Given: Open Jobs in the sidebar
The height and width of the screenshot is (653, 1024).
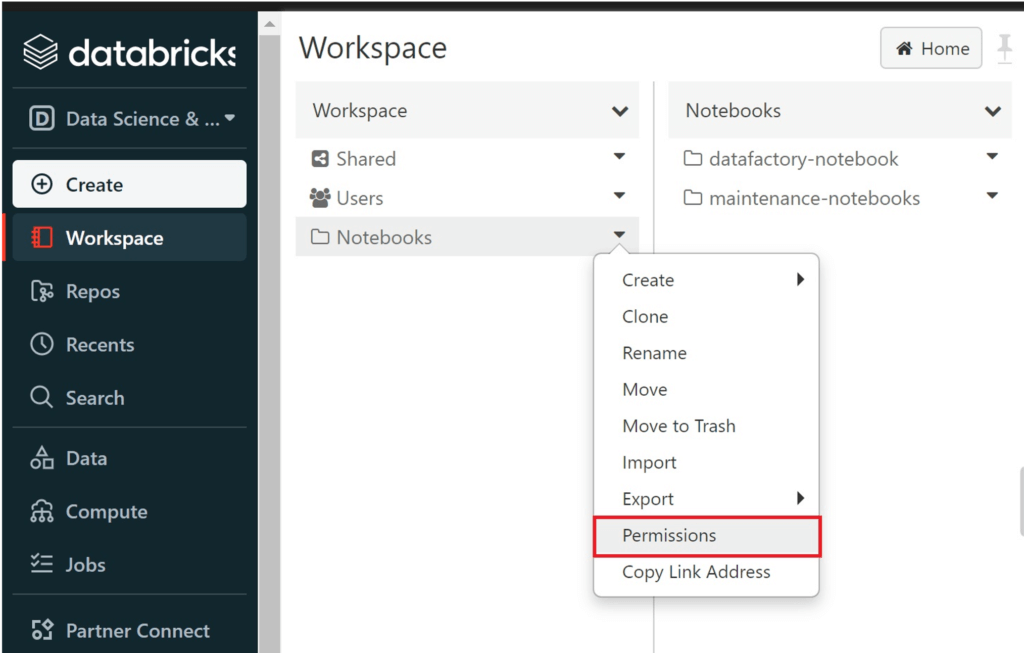Looking at the screenshot, I should click(x=85, y=565).
